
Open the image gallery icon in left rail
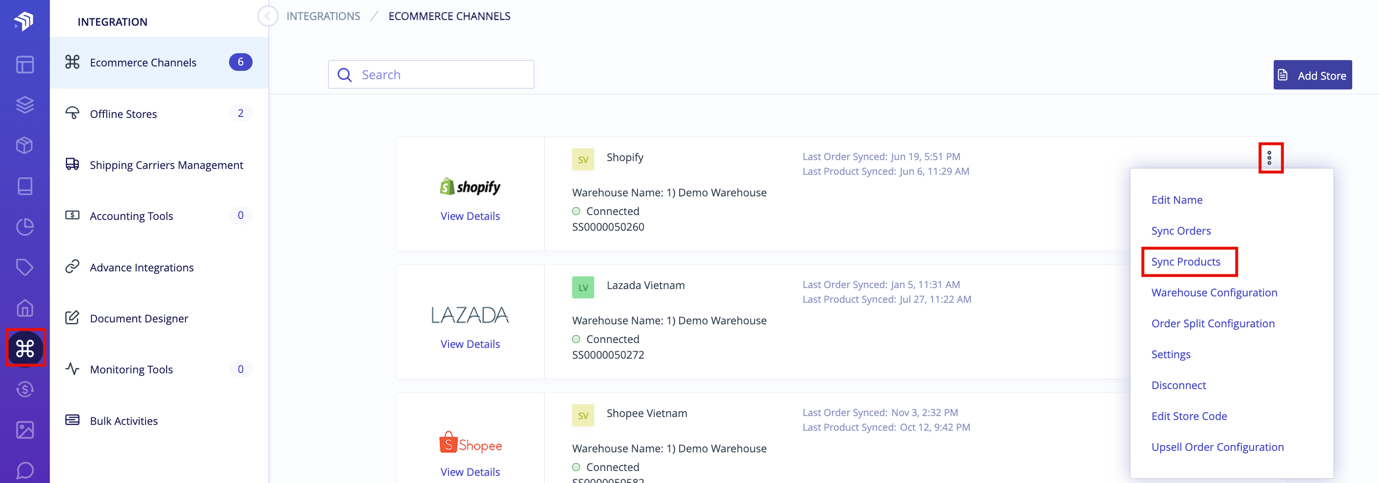click(x=25, y=430)
